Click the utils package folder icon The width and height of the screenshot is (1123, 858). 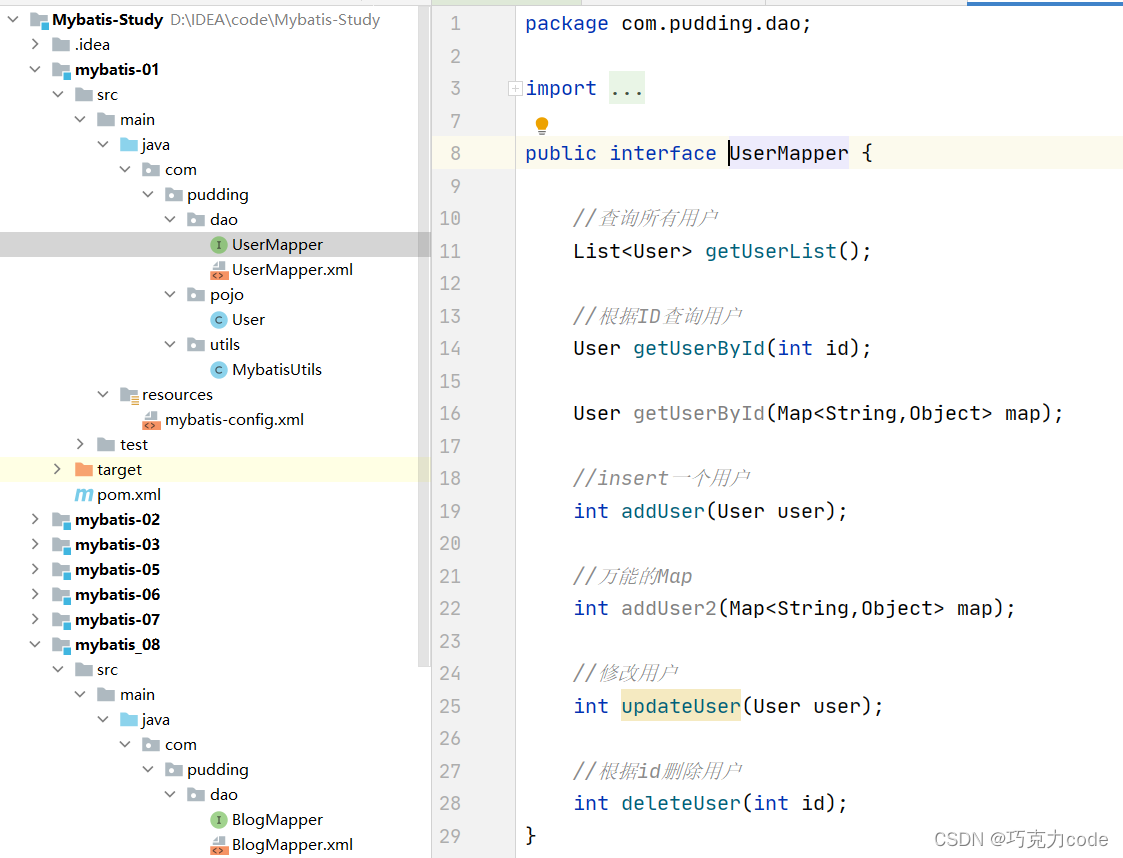pos(196,344)
